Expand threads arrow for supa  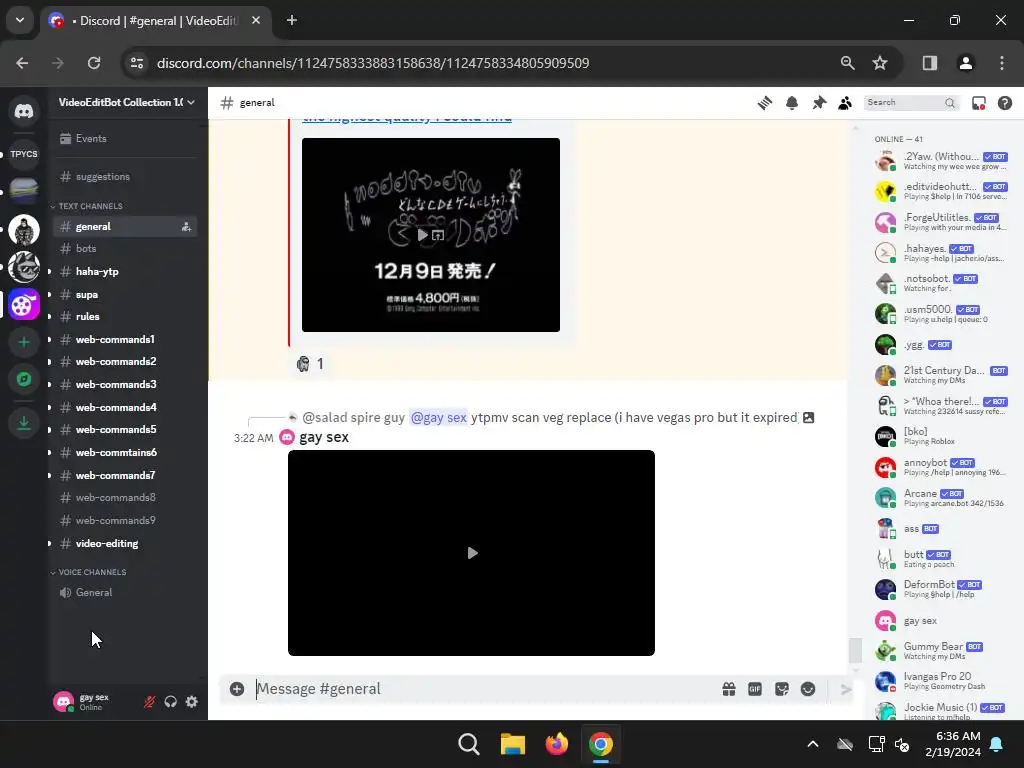[50, 295]
